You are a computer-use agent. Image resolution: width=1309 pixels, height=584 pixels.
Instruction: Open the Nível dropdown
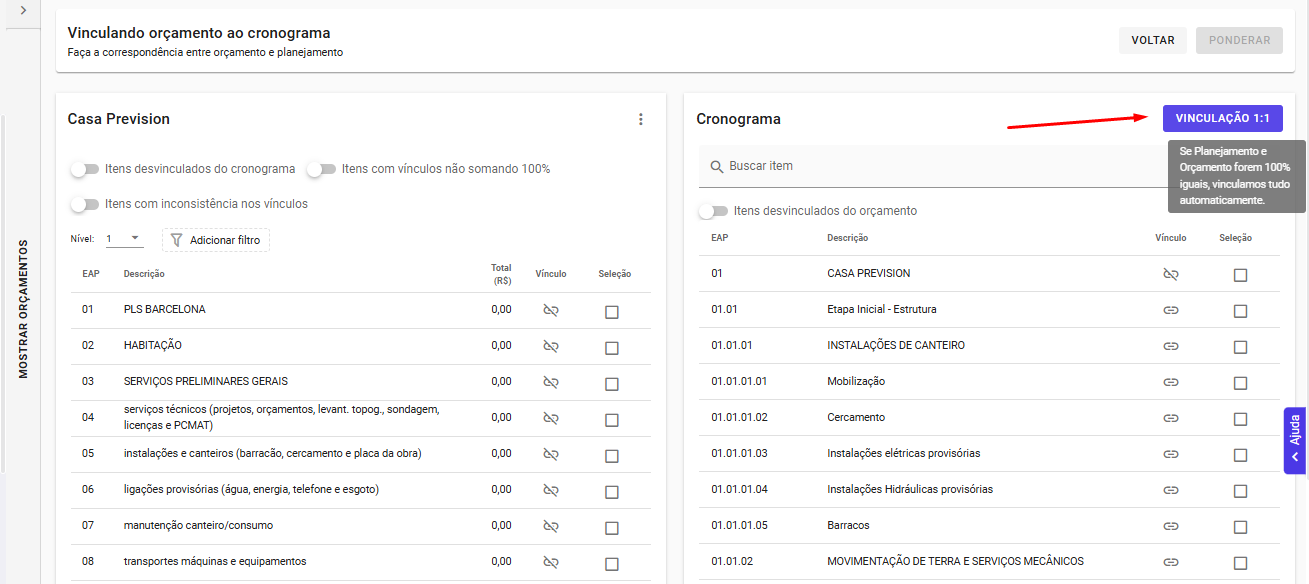click(x=125, y=240)
